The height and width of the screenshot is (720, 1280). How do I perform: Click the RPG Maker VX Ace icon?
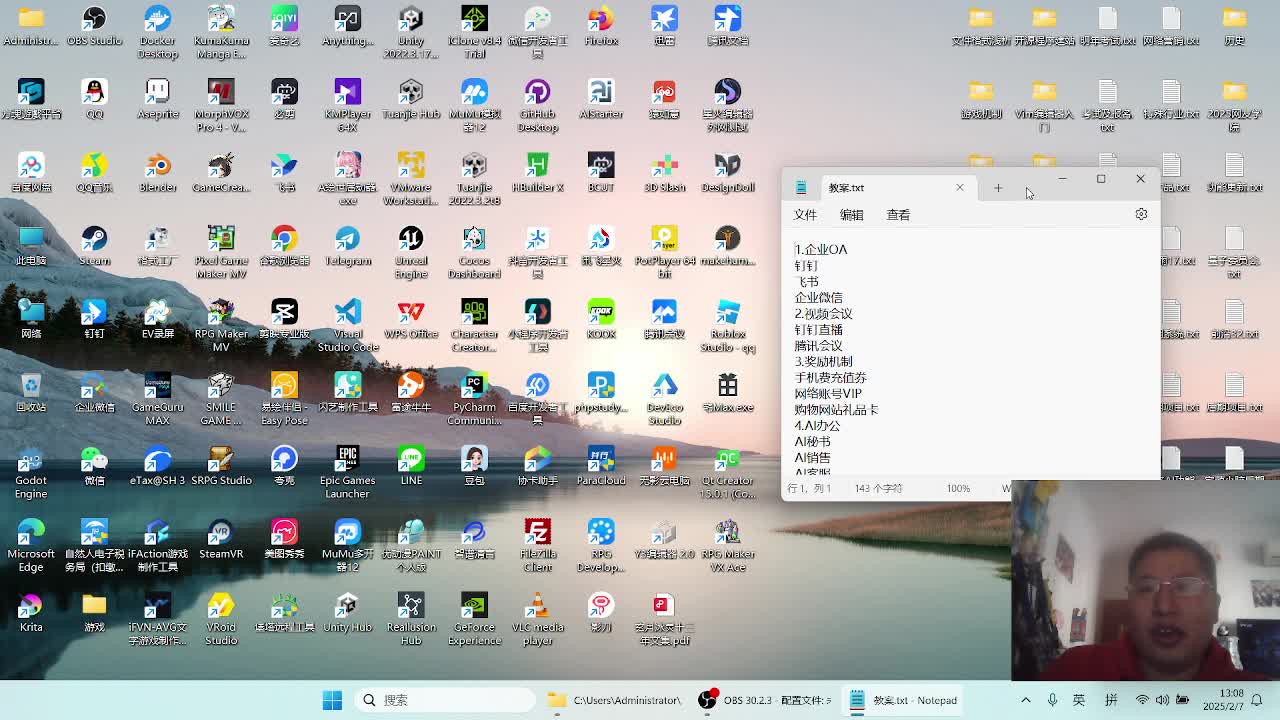(727, 545)
